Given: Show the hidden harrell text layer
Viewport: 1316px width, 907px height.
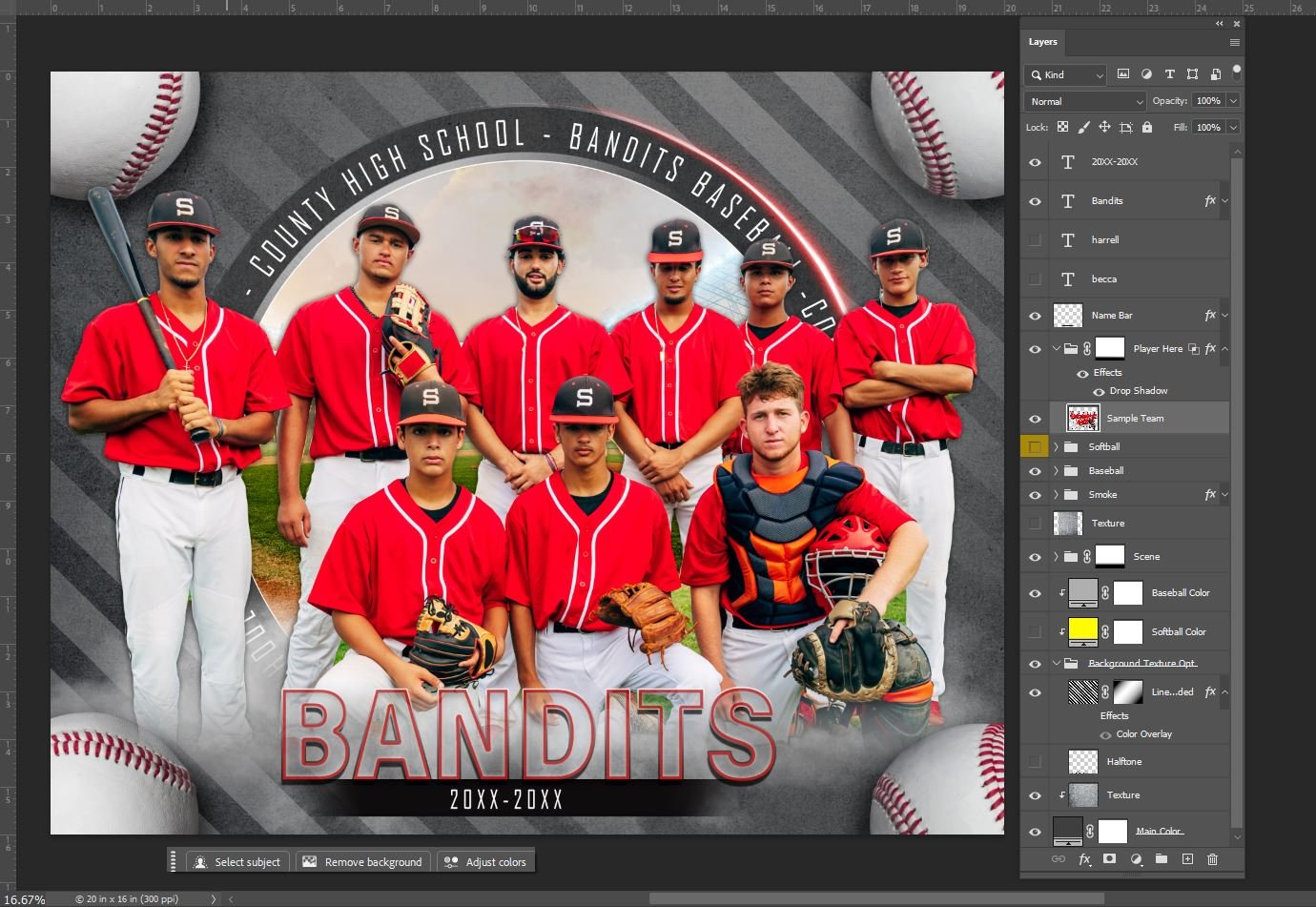Looking at the screenshot, I should coord(1035,239).
